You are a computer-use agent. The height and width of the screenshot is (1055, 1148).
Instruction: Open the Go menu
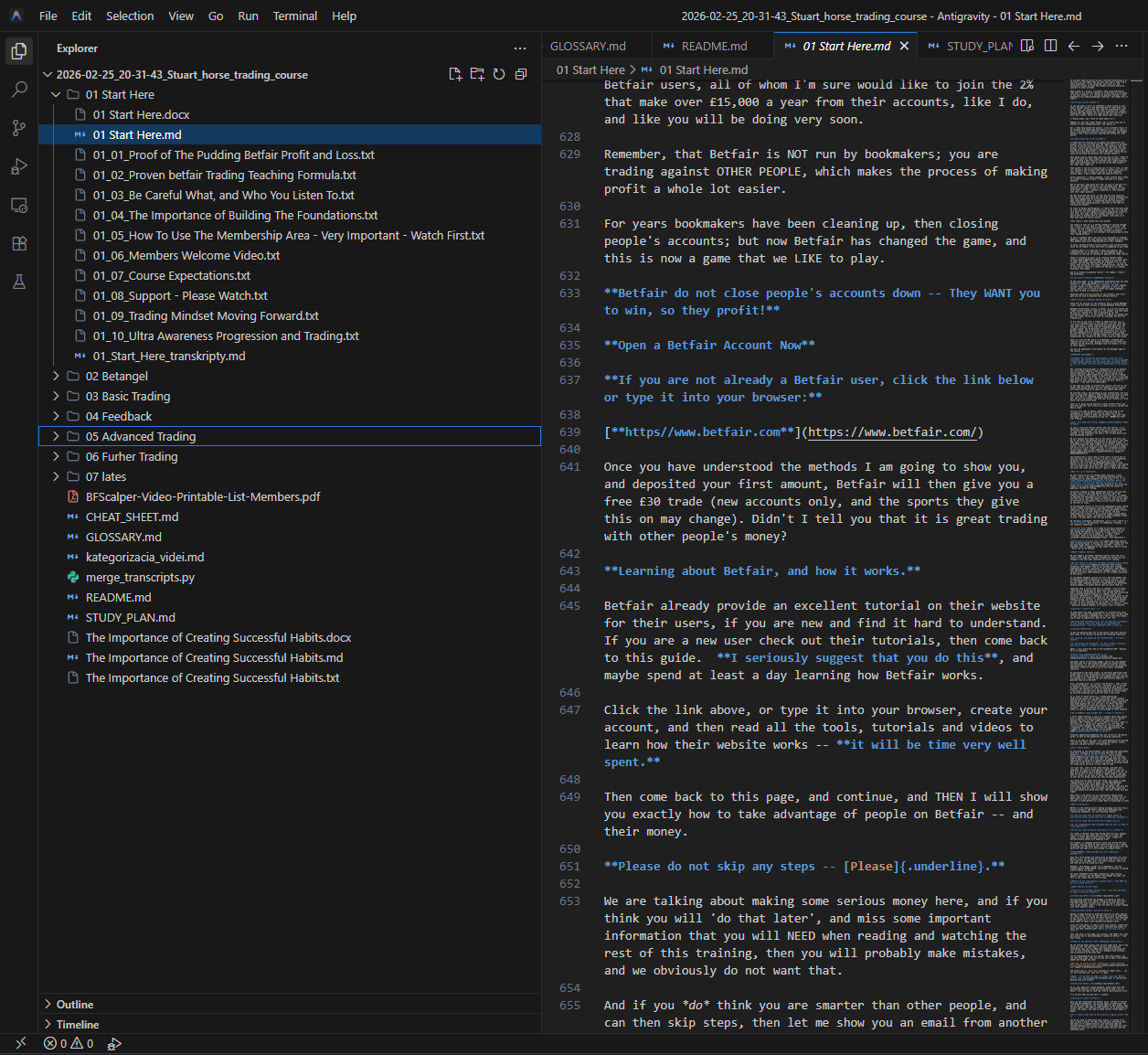click(216, 16)
